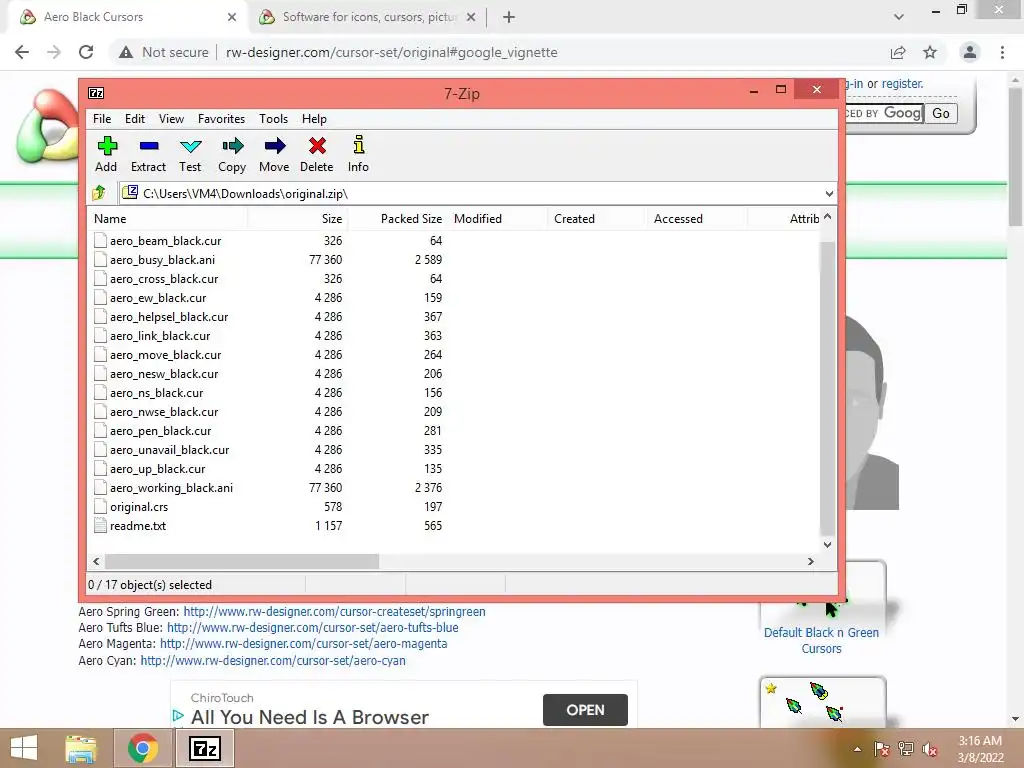Reload the web page
1024x768 pixels.
[86, 52]
